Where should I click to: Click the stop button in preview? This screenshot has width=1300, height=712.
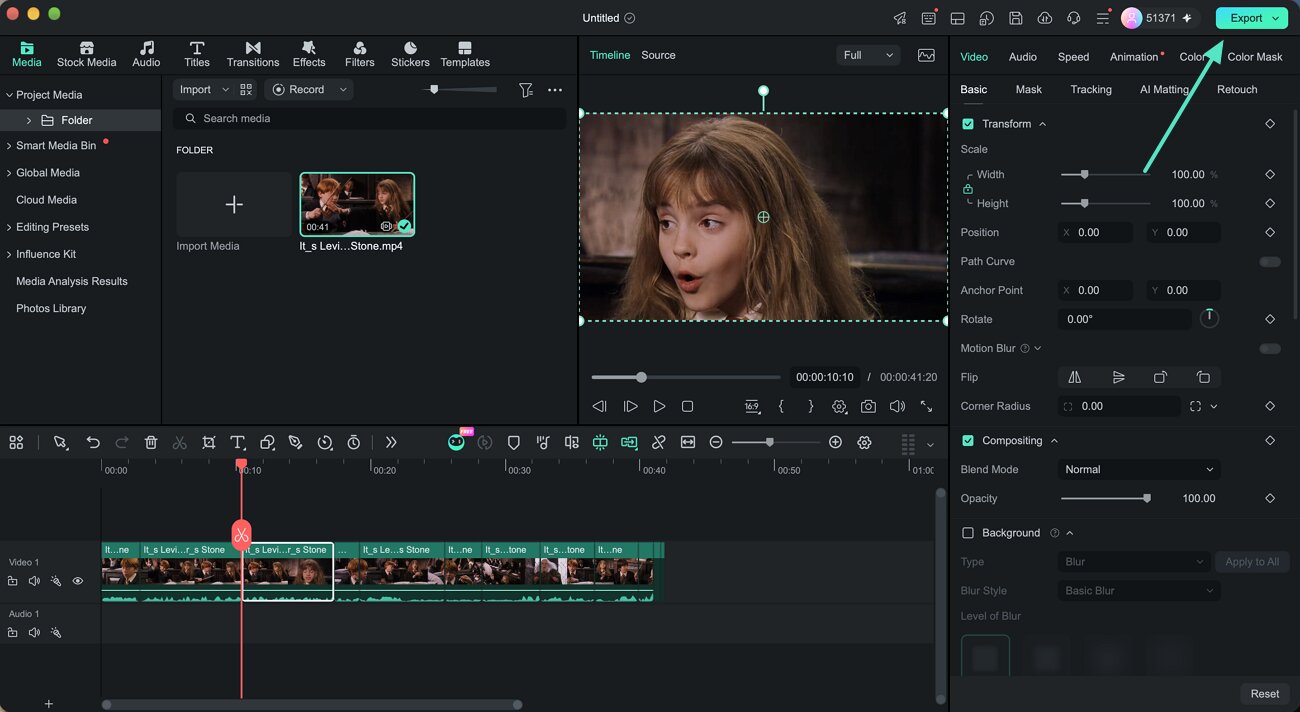coord(687,406)
